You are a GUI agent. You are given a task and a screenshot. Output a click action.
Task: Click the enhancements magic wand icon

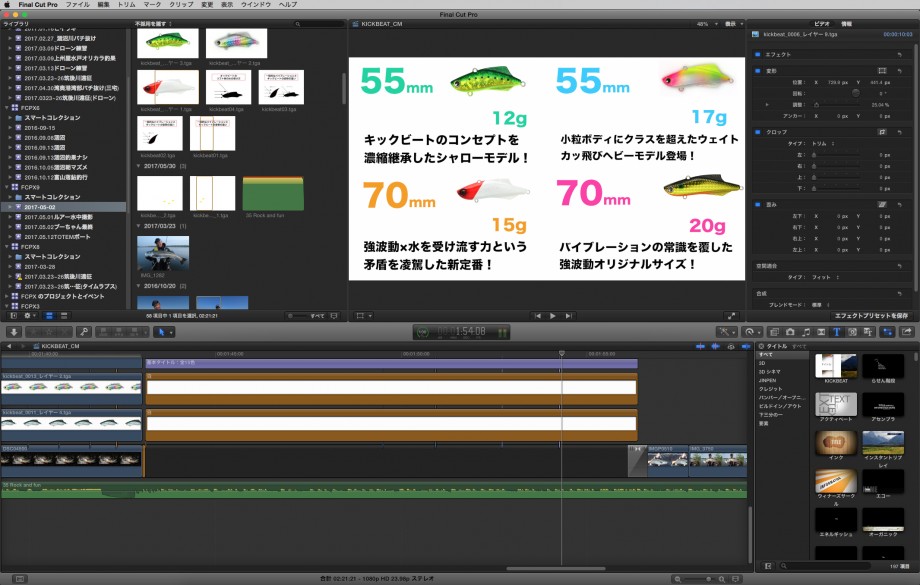tap(726, 332)
